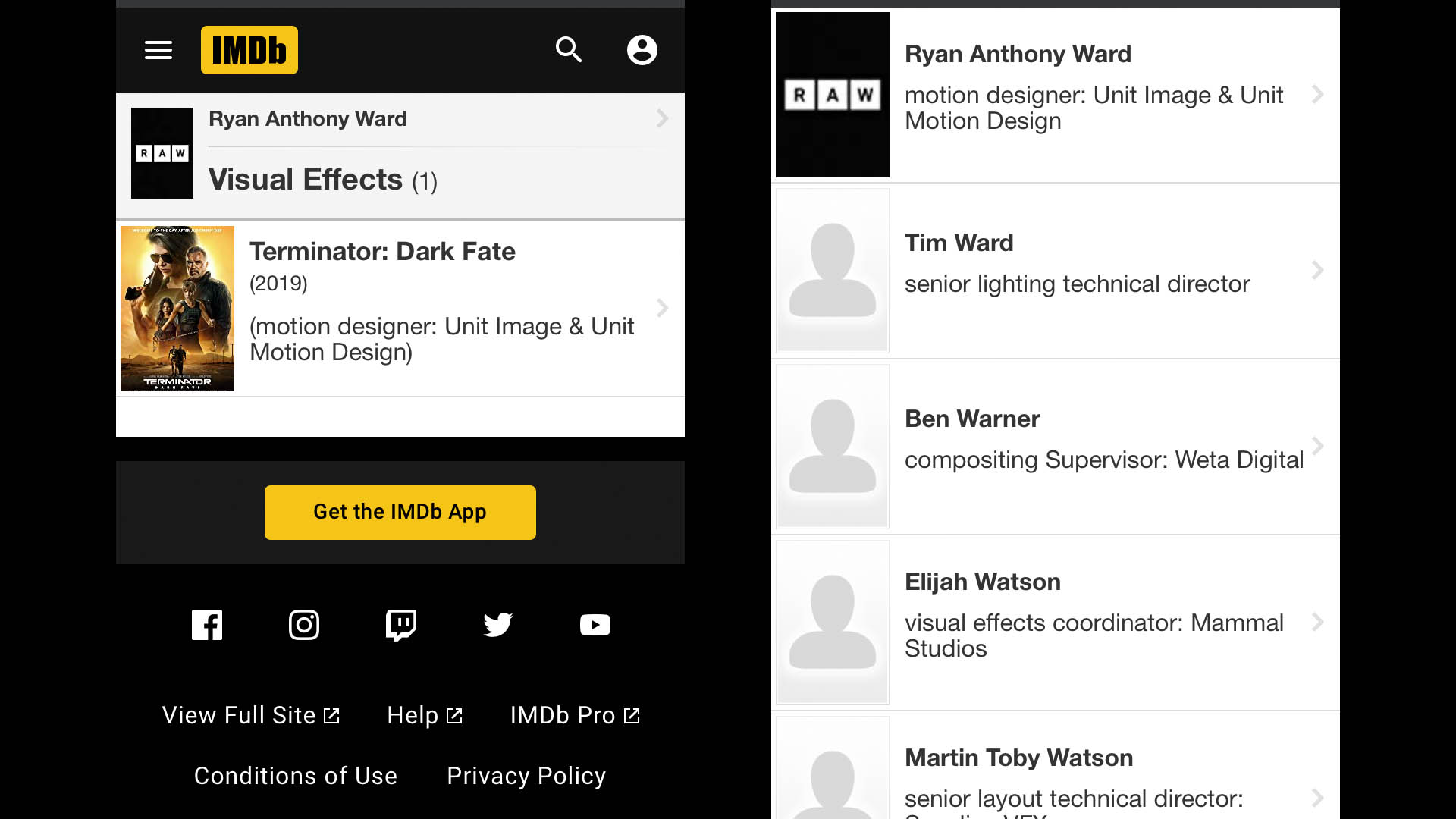Click 'visual effects coordinator: Mammal Studios' text
The image size is (1456, 819).
tap(1094, 635)
